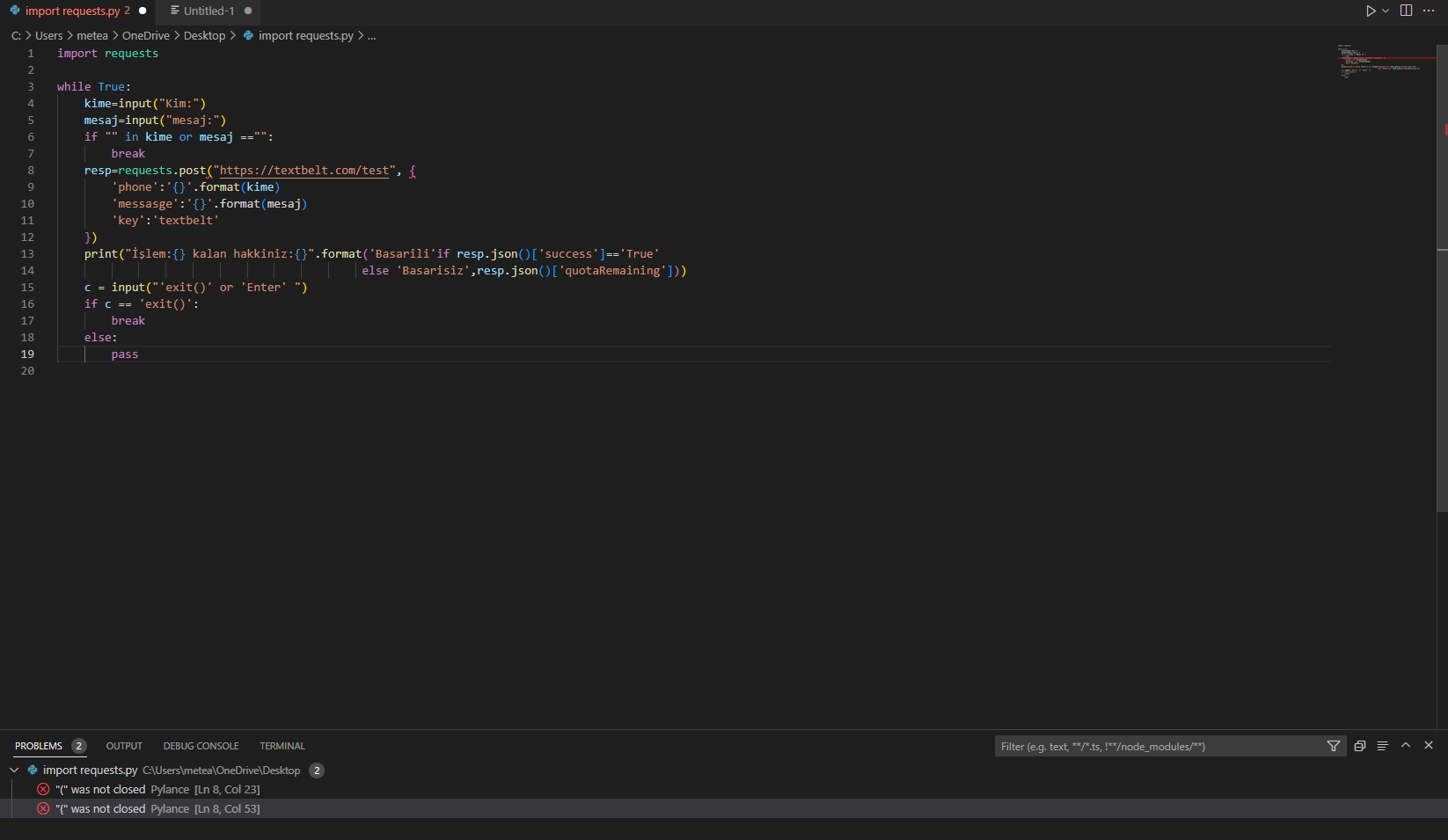Open the Debug Console tab

click(201, 746)
